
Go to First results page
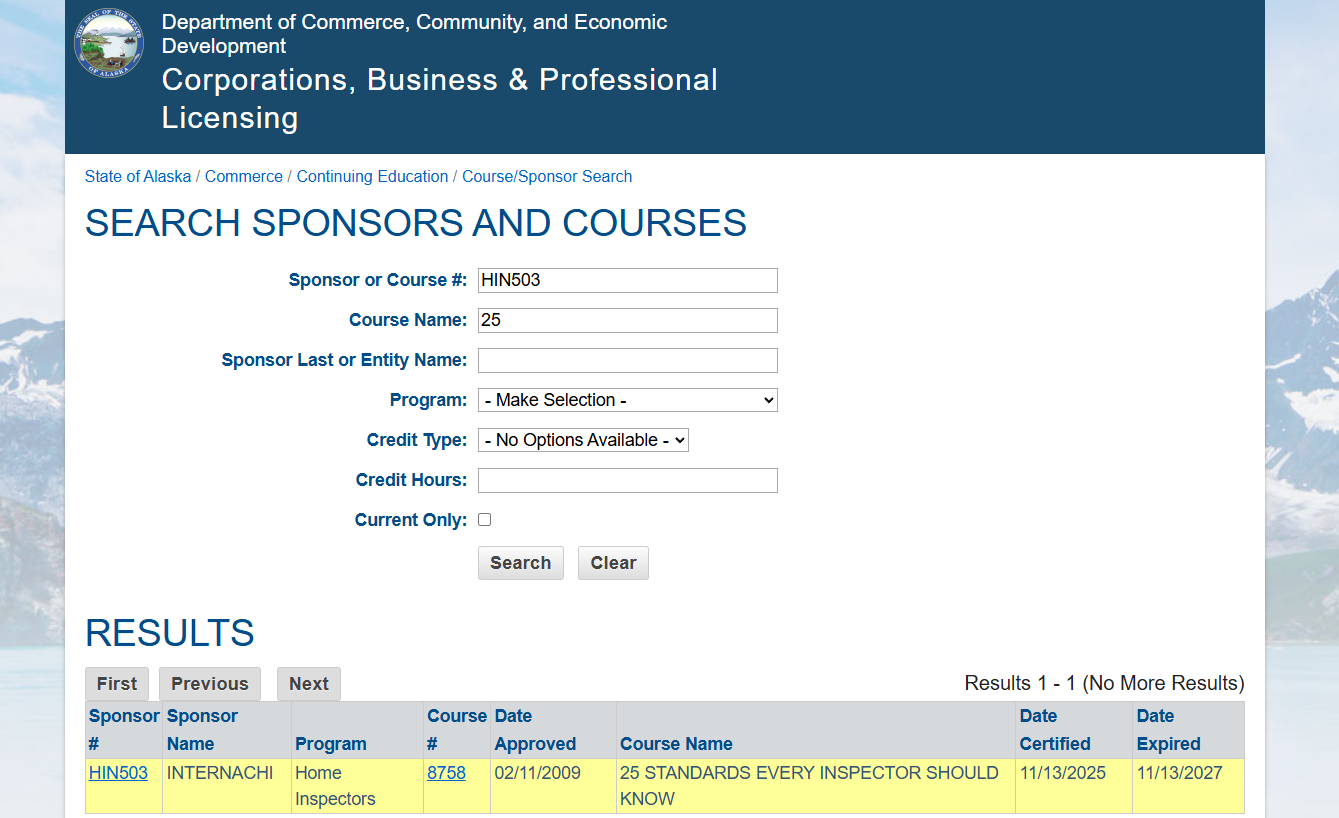point(117,684)
